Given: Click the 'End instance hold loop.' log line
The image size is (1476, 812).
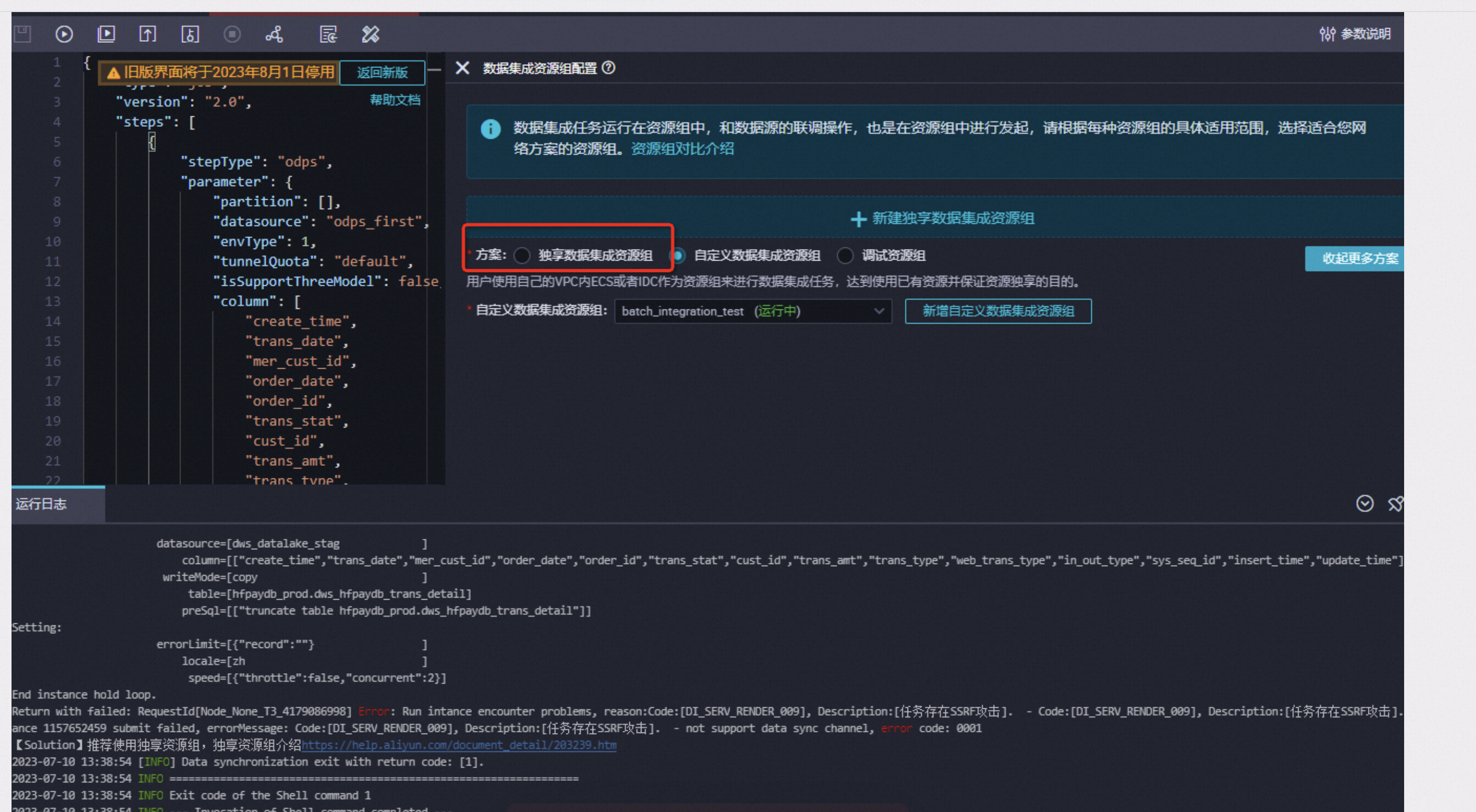Looking at the screenshot, I should 84,695.
